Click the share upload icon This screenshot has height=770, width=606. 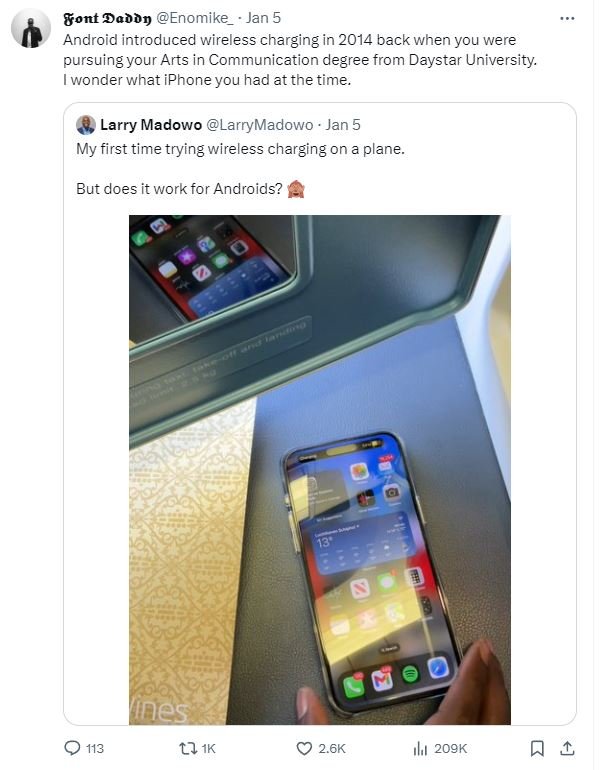pos(567,748)
